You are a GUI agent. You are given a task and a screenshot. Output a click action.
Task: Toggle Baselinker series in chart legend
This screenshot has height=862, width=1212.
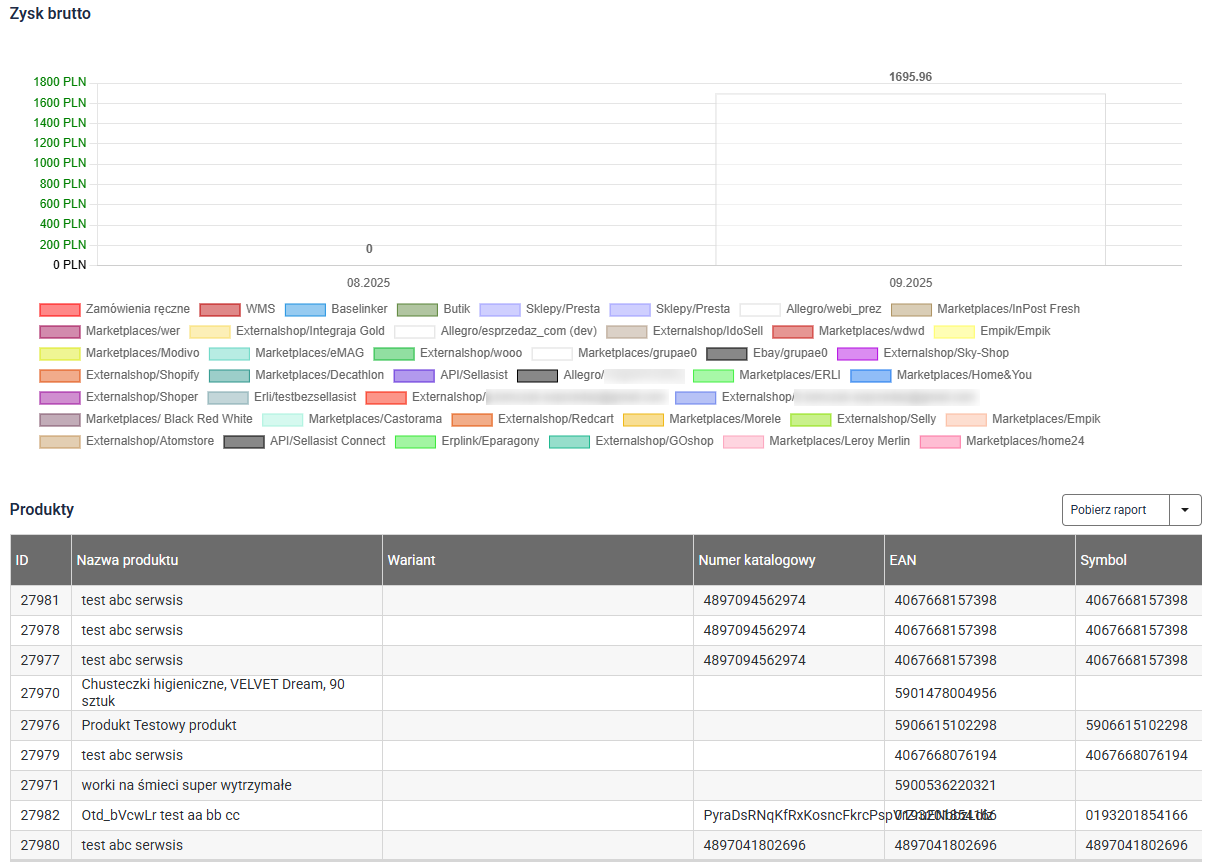305,310
